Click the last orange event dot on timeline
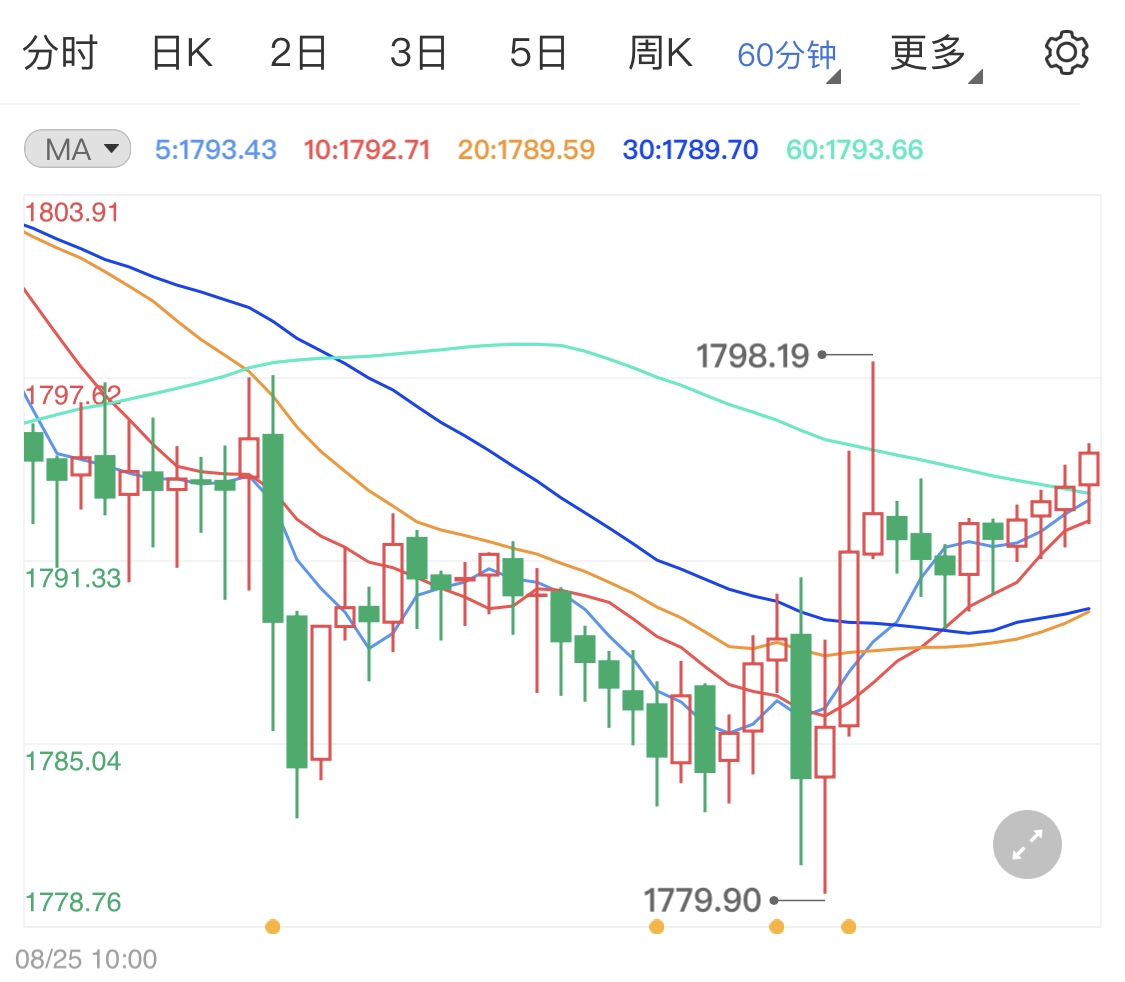The width and height of the screenshot is (1125, 982). point(849,927)
